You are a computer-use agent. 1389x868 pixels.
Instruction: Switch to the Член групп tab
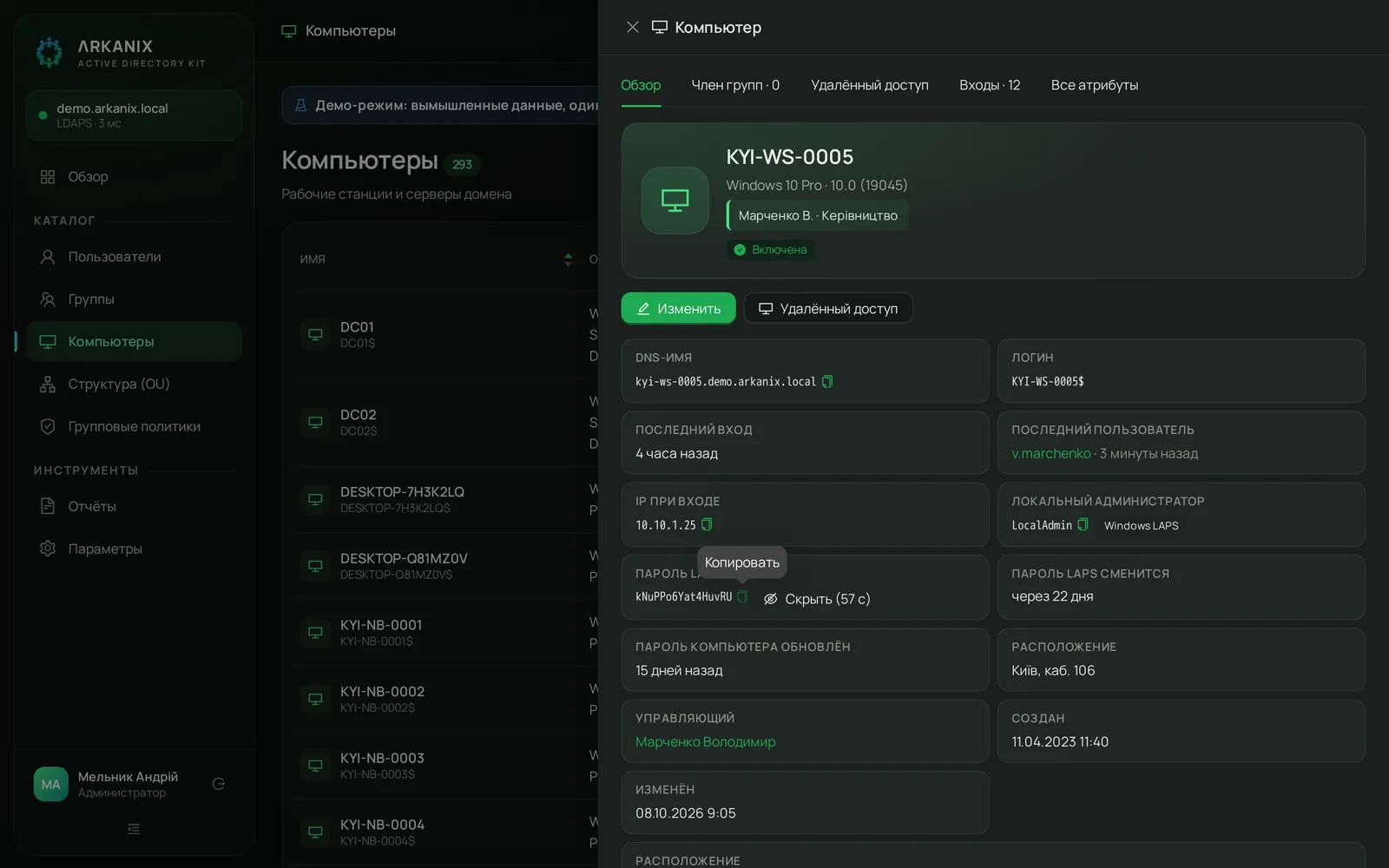pyautogui.click(x=735, y=85)
